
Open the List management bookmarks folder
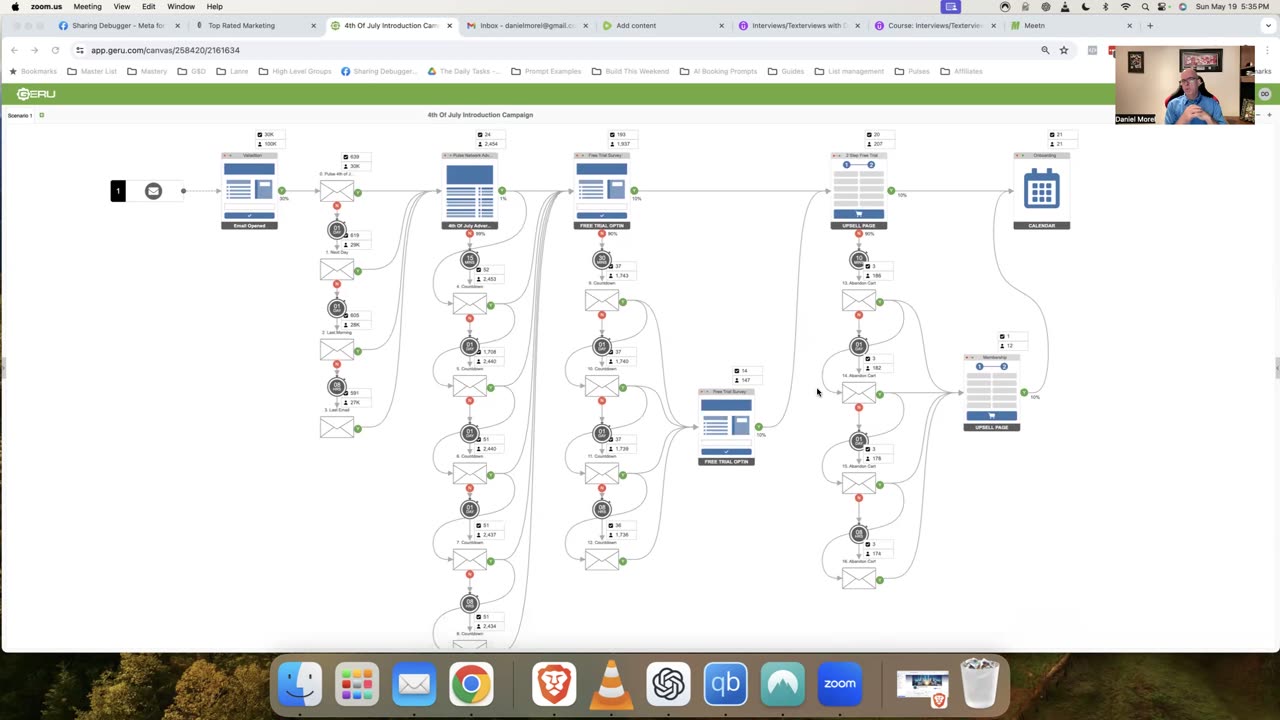click(849, 71)
